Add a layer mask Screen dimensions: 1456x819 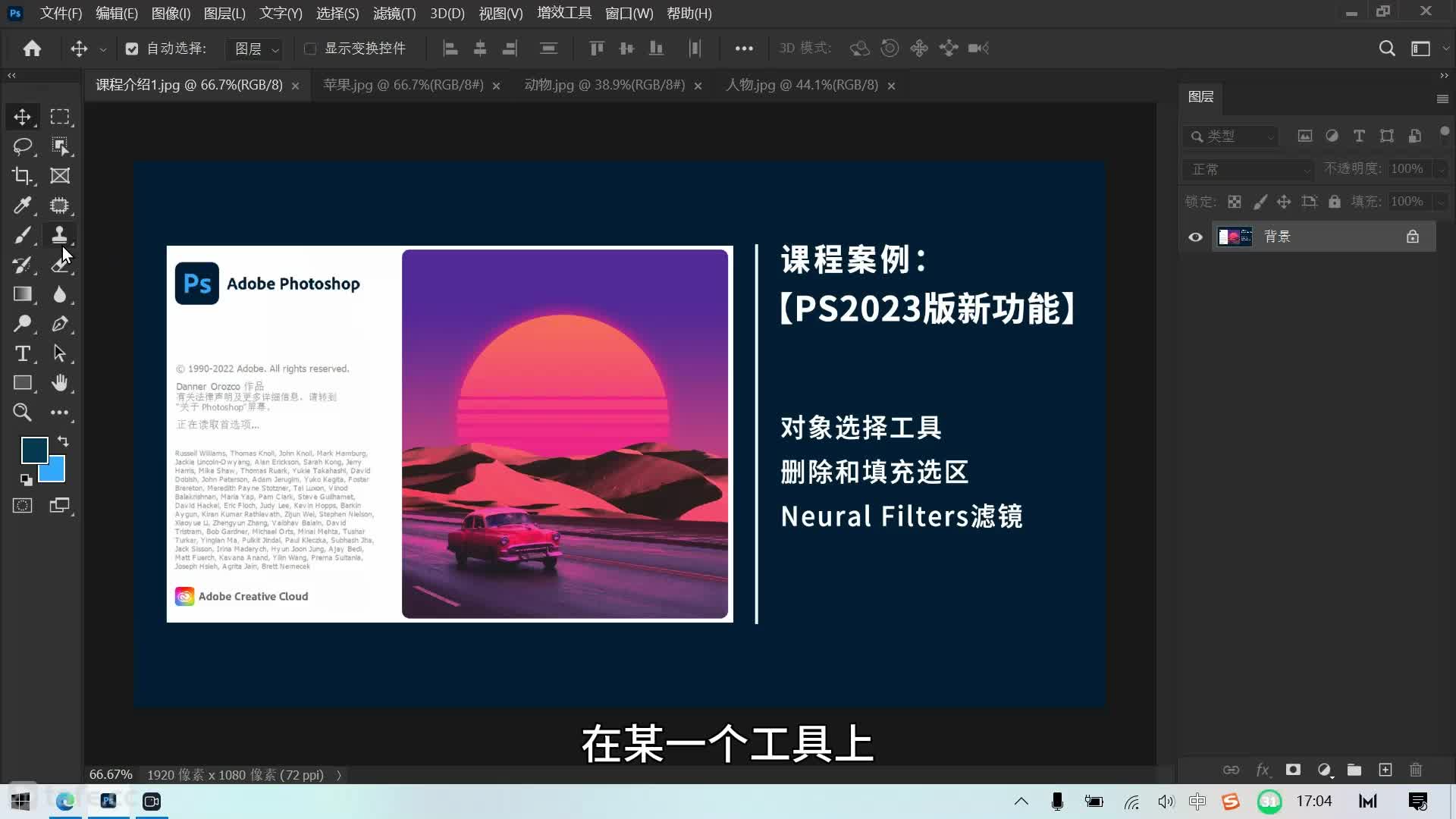1293,770
